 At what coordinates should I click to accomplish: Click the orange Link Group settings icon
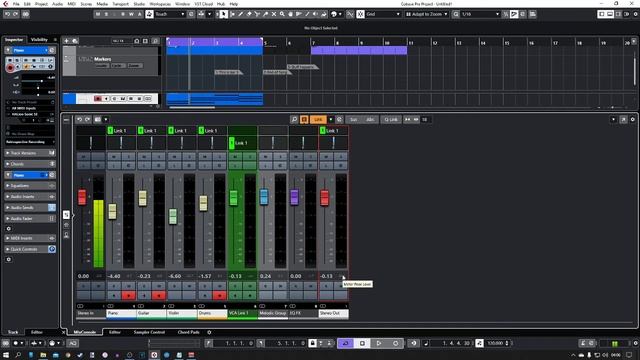coord(304,120)
